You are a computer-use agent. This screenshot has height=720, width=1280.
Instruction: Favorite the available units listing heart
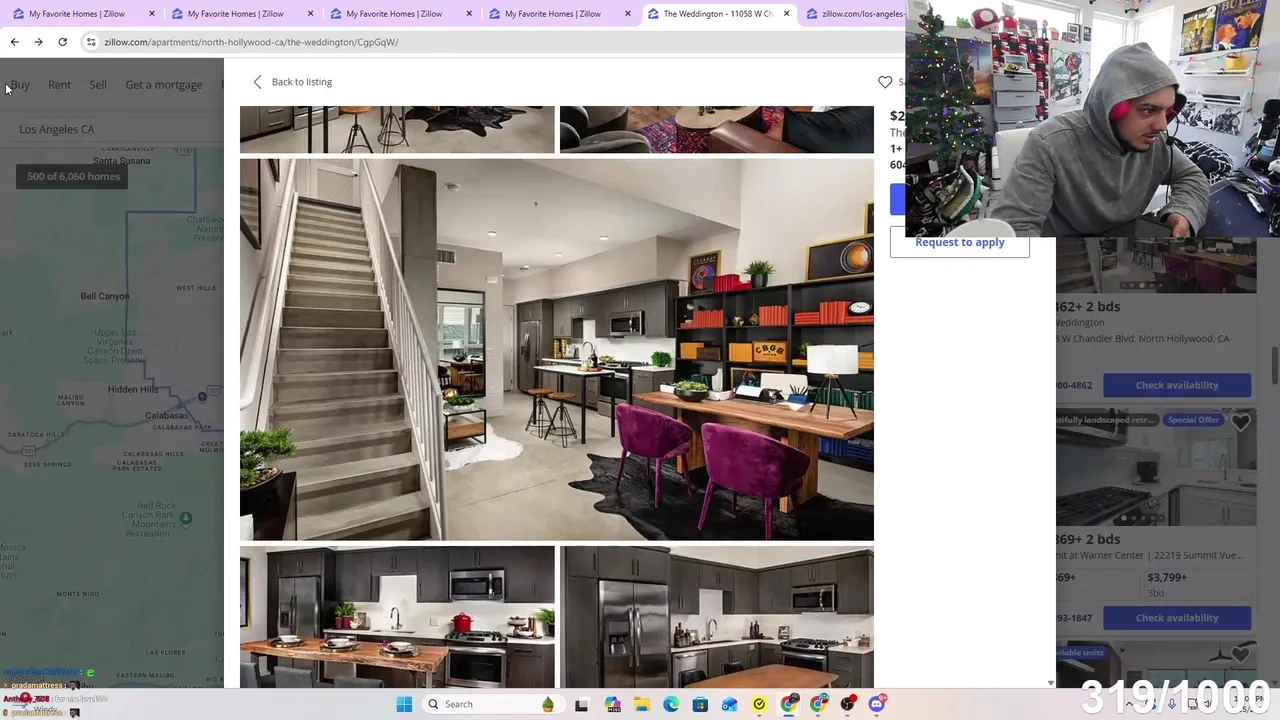(x=1240, y=655)
